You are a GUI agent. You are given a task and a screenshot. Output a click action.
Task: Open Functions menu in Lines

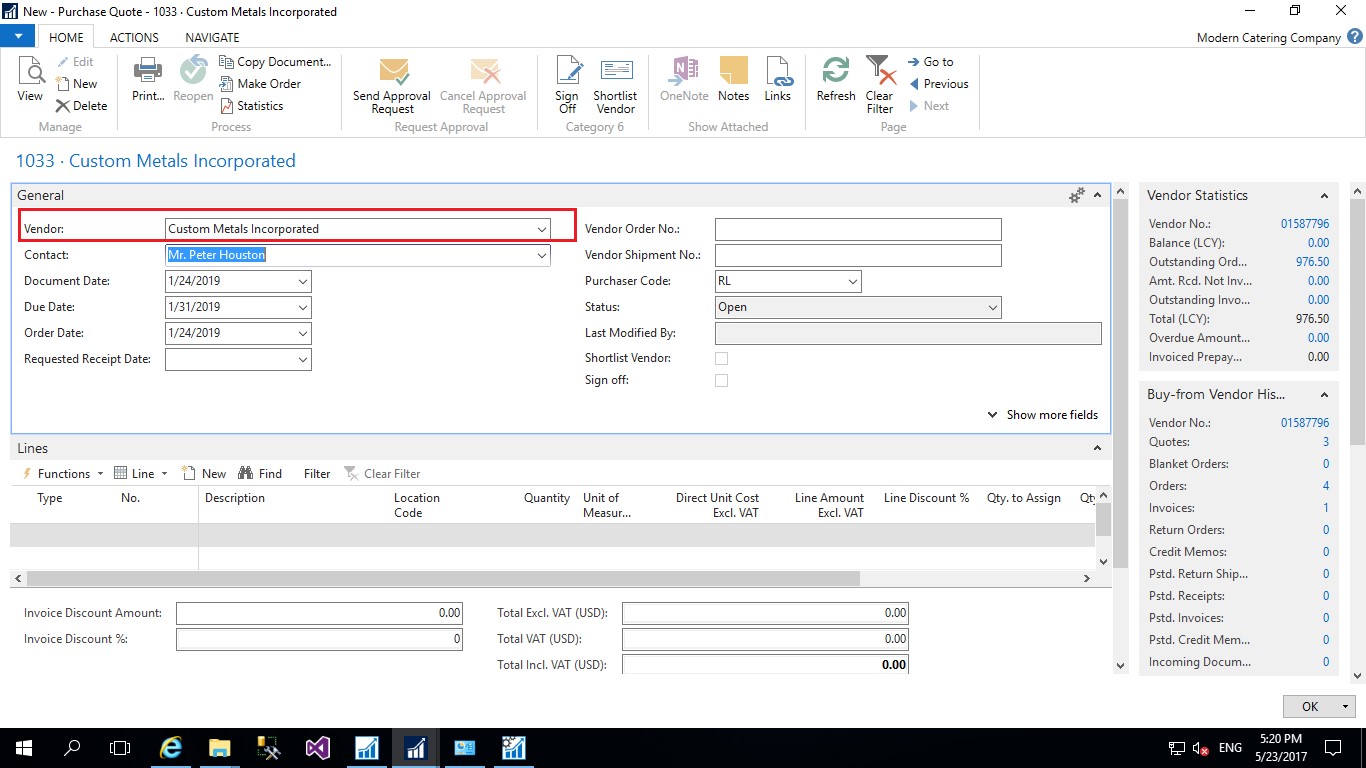(62, 474)
